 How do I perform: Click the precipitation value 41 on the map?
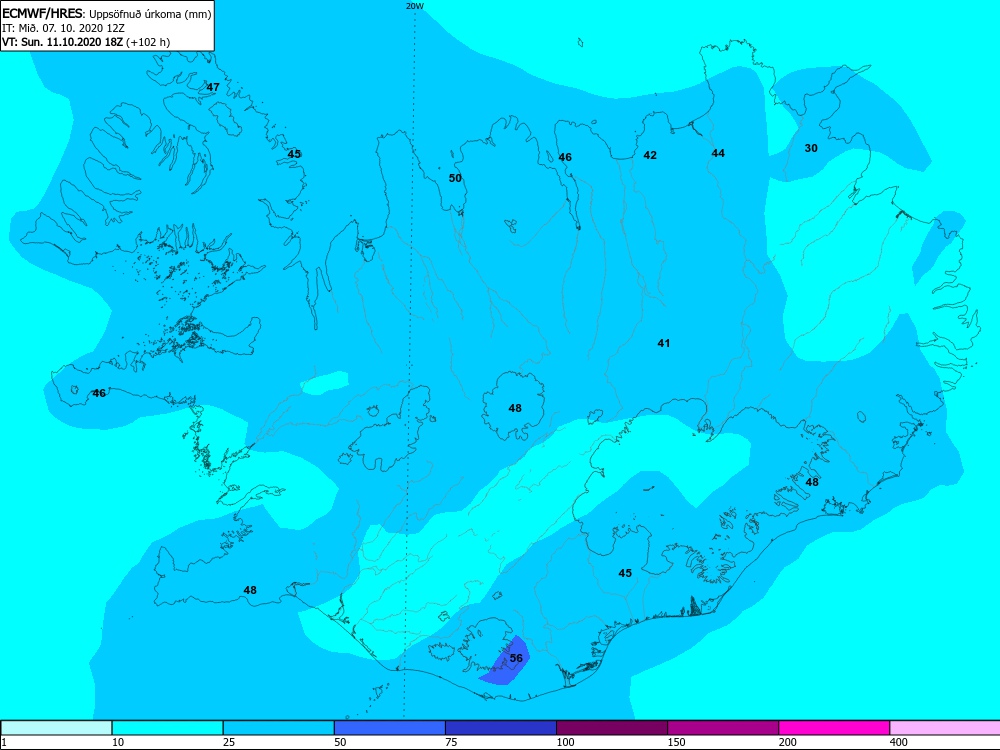664,343
